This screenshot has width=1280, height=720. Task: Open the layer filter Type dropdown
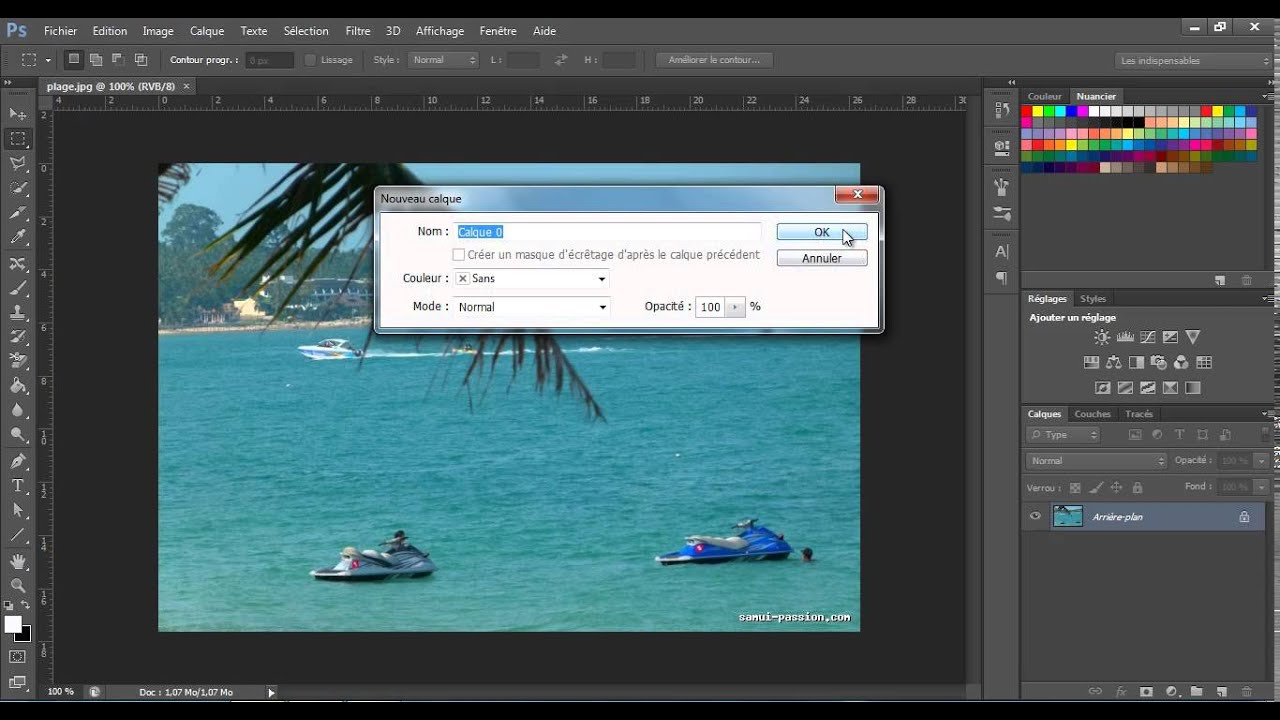[1063, 435]
